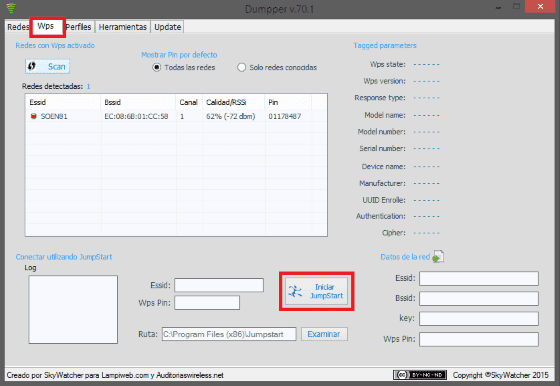560x386 pixels.
Task: Sort by Calidad/RSSI column header
Action: (x=234, y=102)
